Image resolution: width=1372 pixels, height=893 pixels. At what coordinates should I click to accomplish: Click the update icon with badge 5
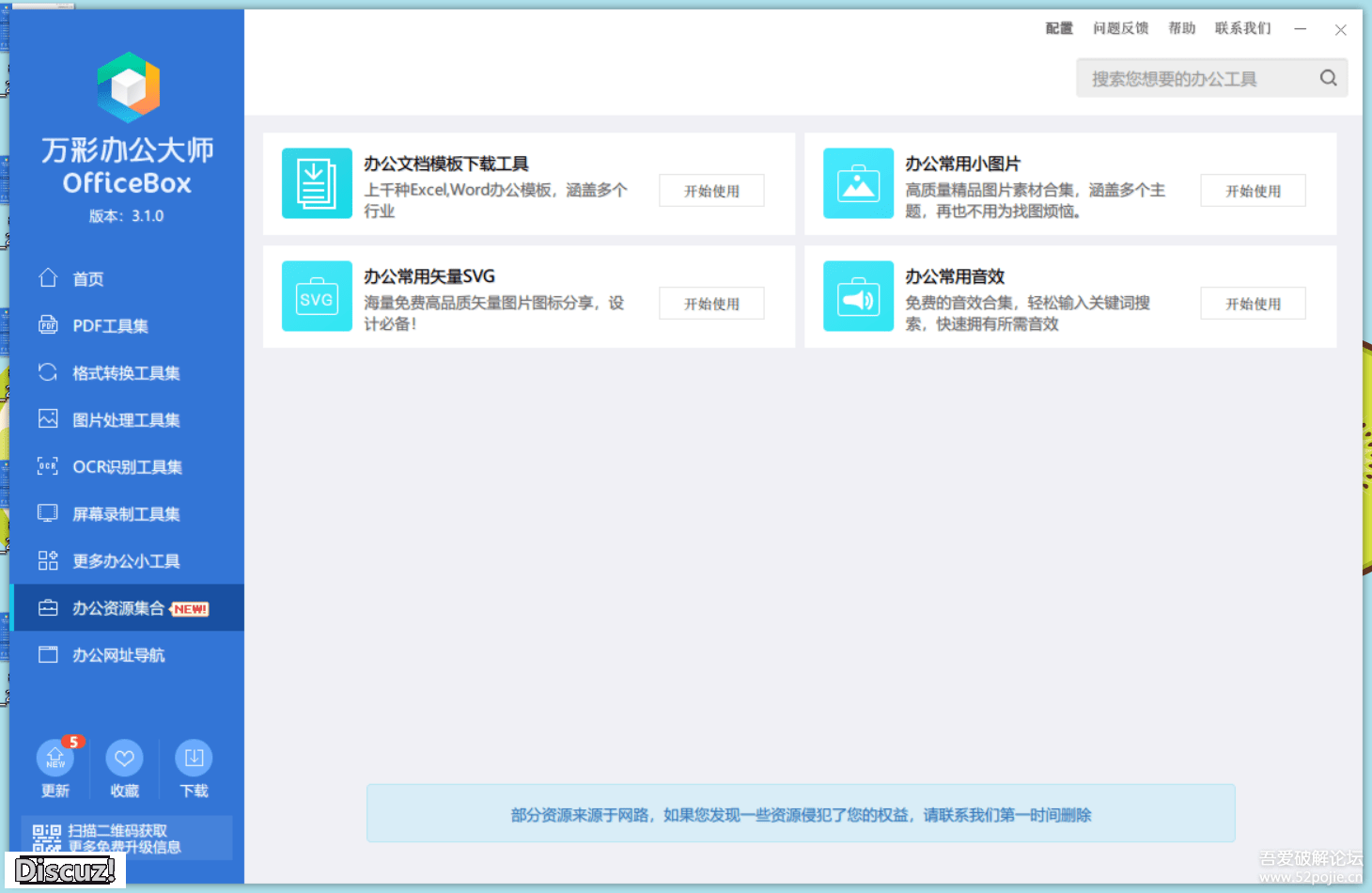(55, 759)
